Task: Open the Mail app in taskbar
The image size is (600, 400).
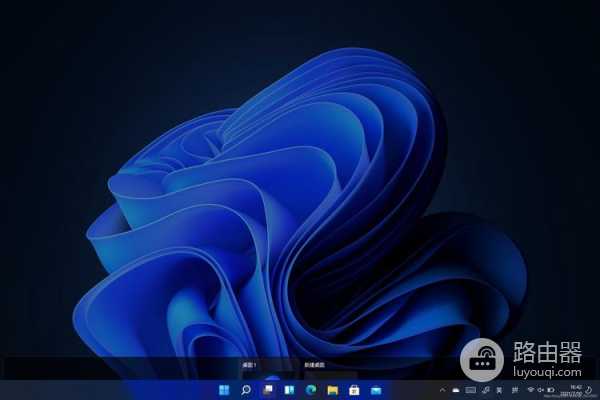Action: [x=377, y=389]
